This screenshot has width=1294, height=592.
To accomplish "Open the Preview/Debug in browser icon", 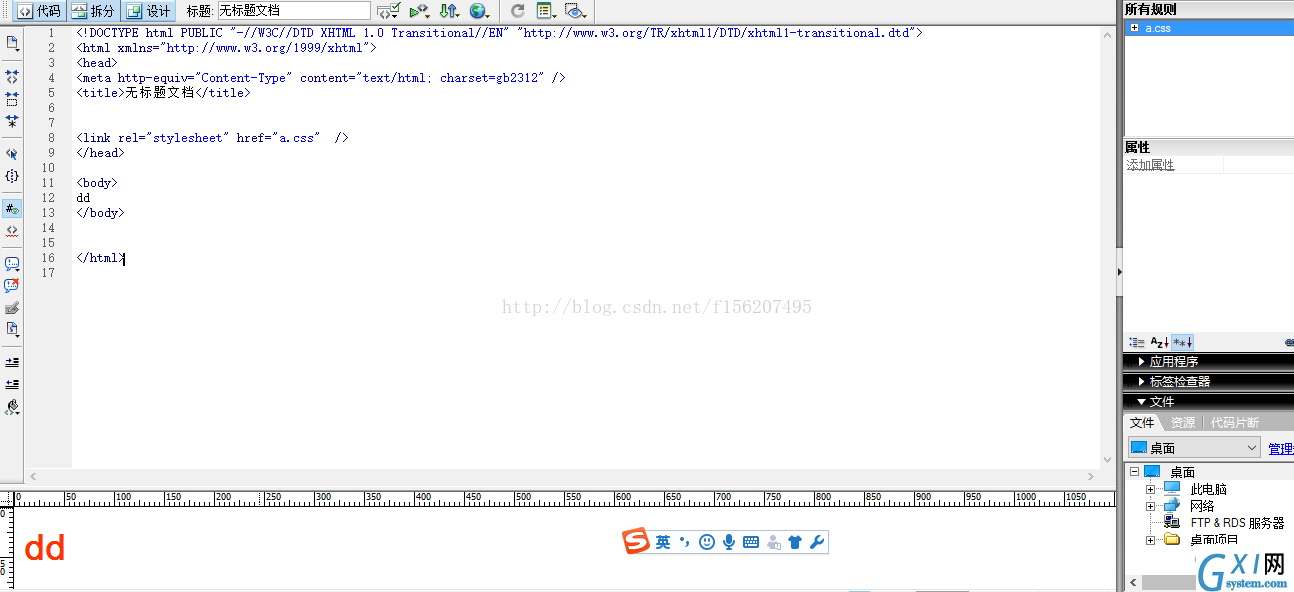I will 419,11.
